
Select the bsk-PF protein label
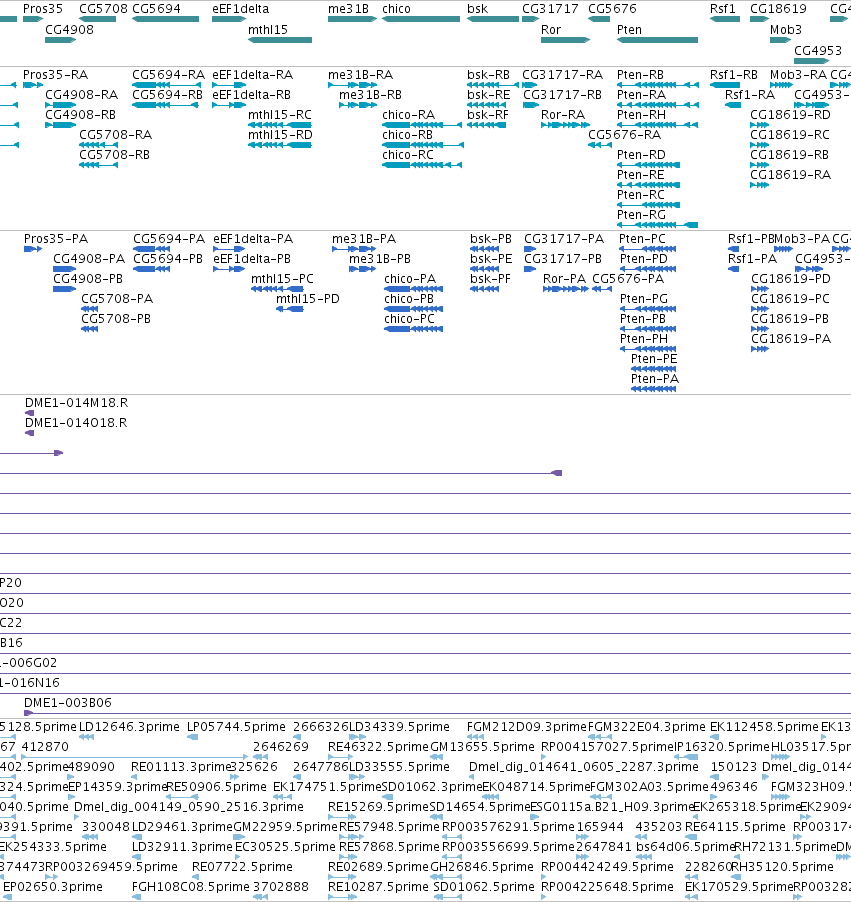[x=491, y=279]
